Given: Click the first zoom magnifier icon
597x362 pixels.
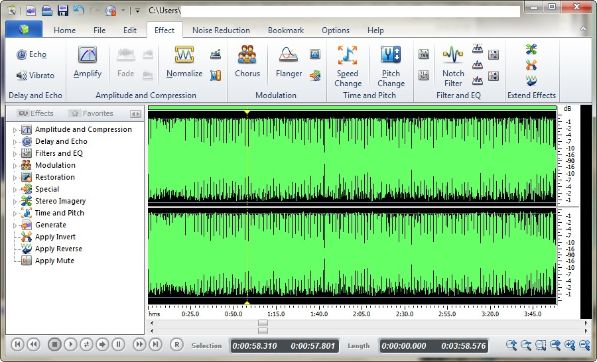Looking at the screenshot, I should 511,345.
